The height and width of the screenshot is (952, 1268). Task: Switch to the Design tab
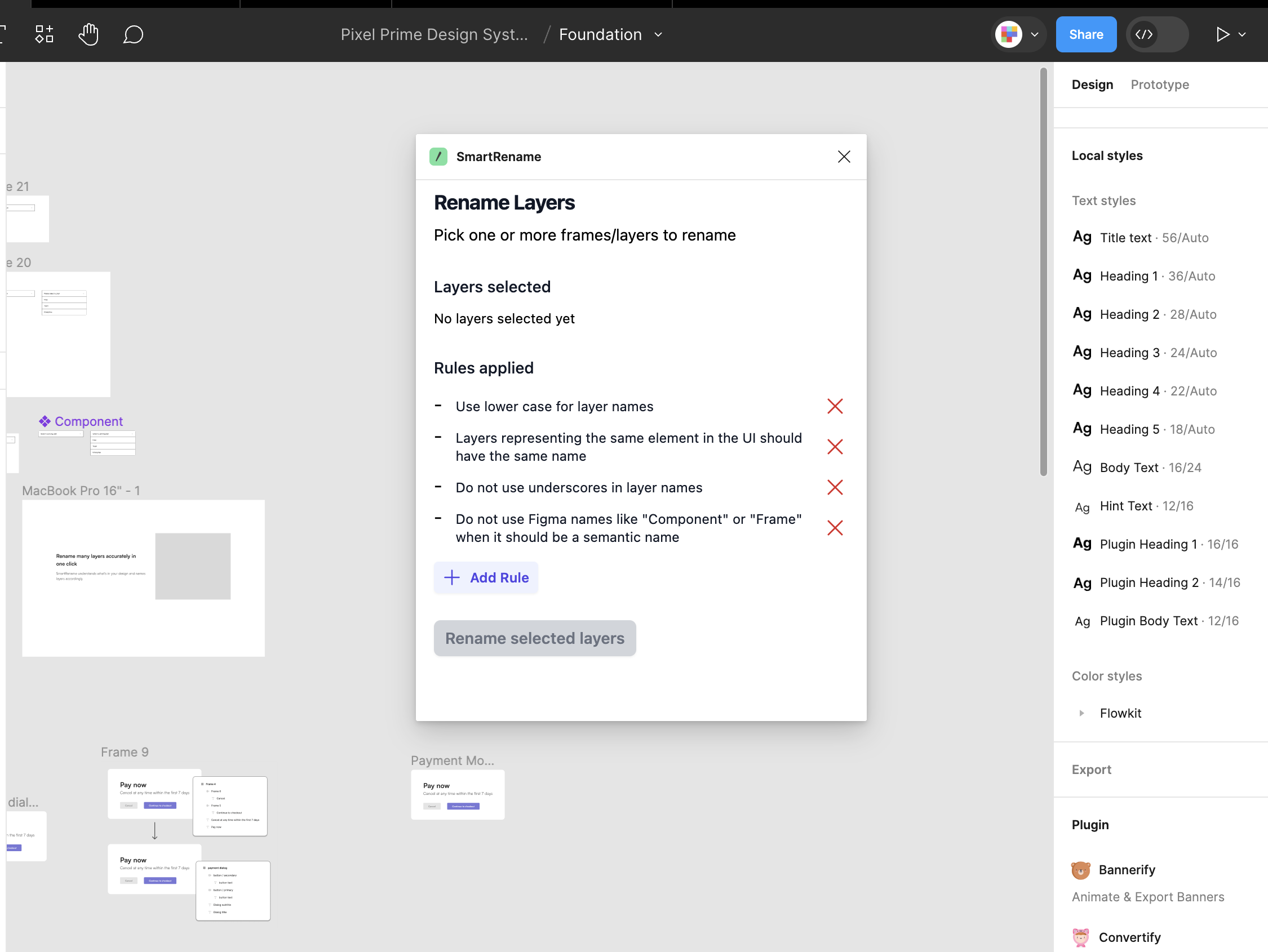pos(1092,85)
